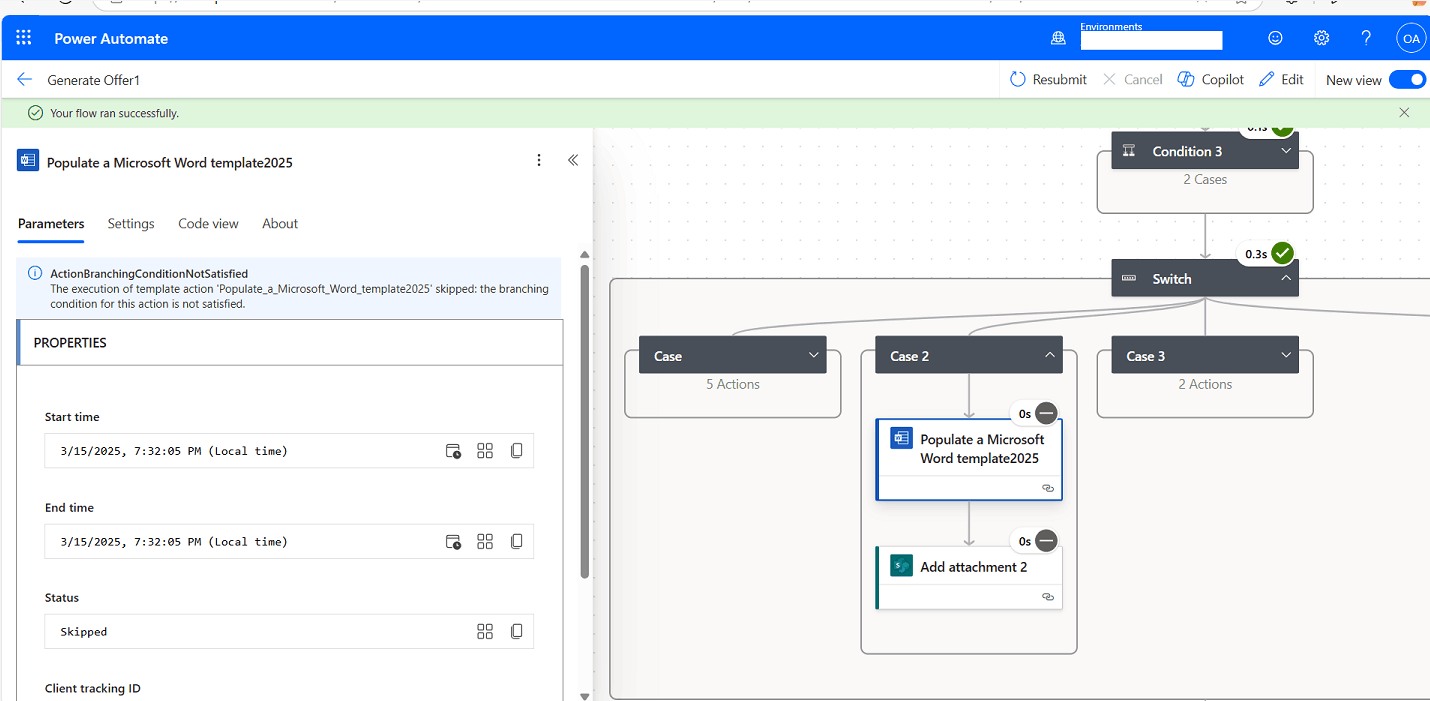Click the End time value field

click(x=289, y=541)
